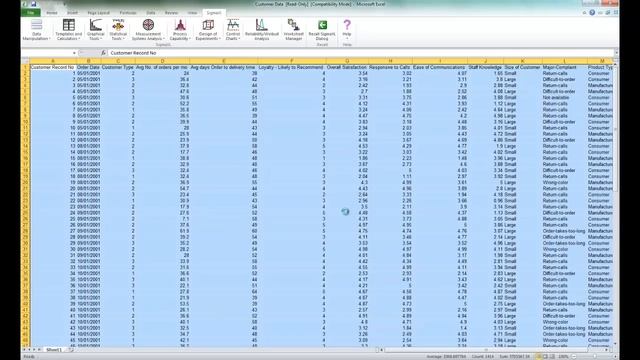Open the File tab

[31, 13]
